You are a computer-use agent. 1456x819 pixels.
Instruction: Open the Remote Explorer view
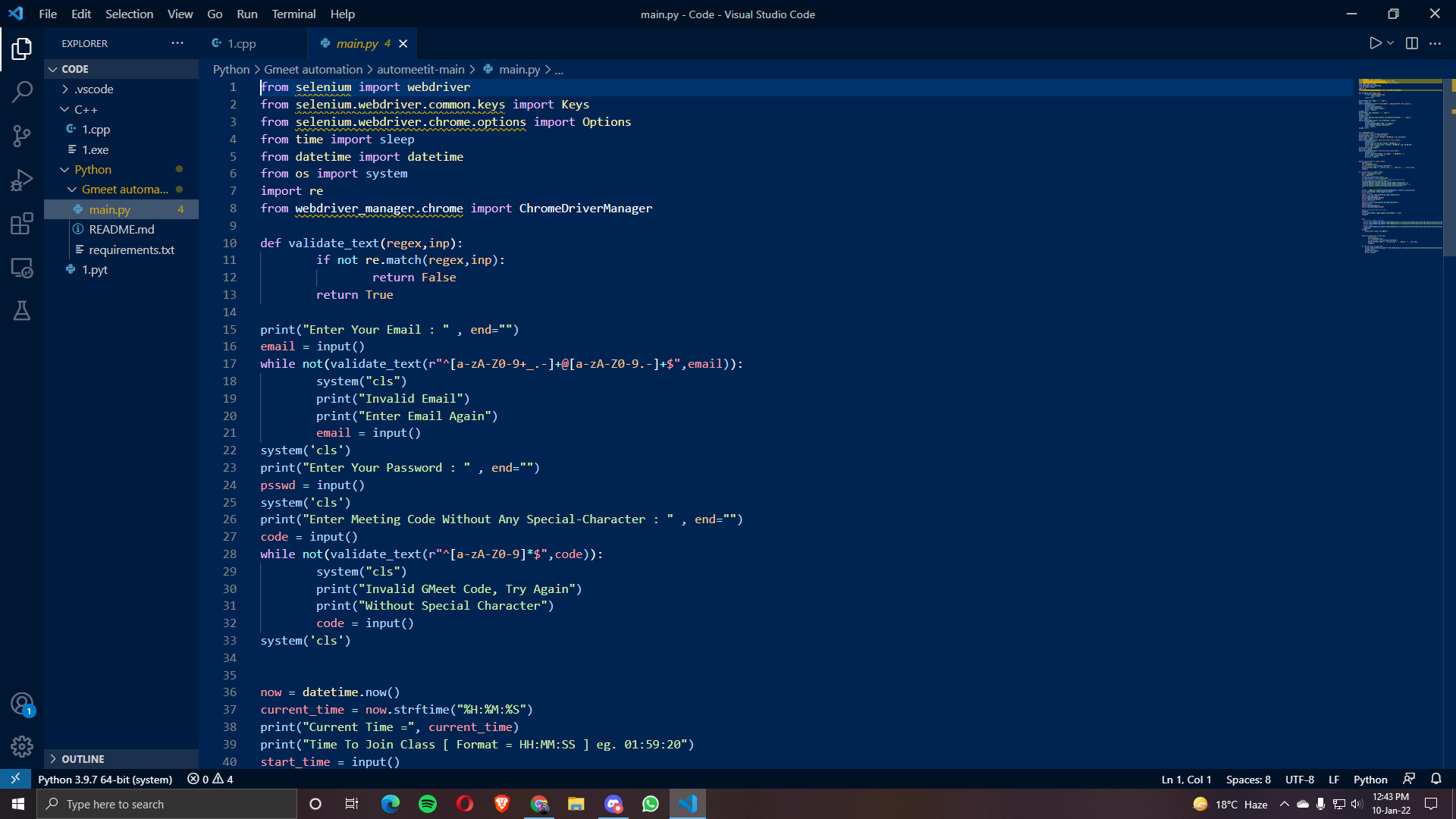point(22,268)
